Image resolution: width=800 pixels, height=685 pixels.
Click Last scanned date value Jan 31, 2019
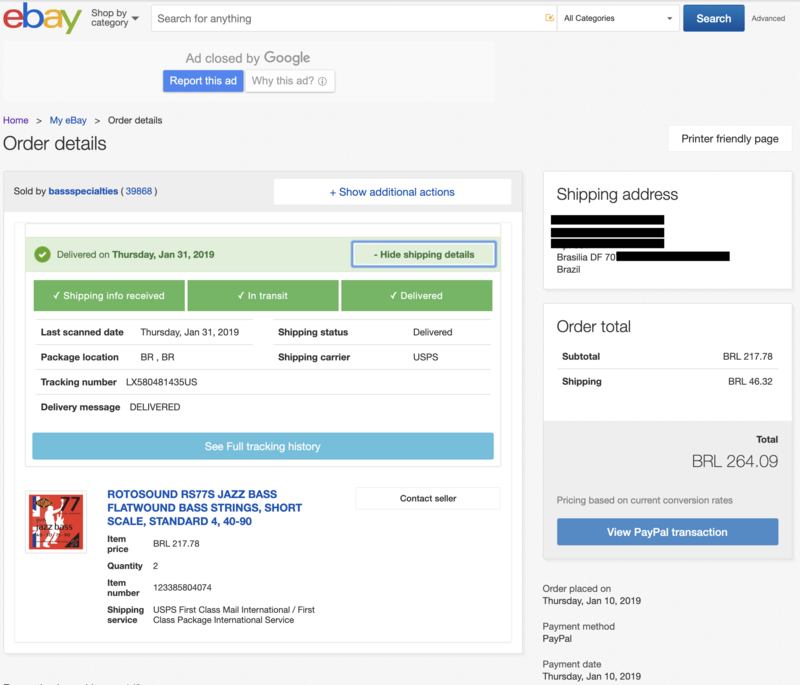pyautogui.click(x=190, y=332)
